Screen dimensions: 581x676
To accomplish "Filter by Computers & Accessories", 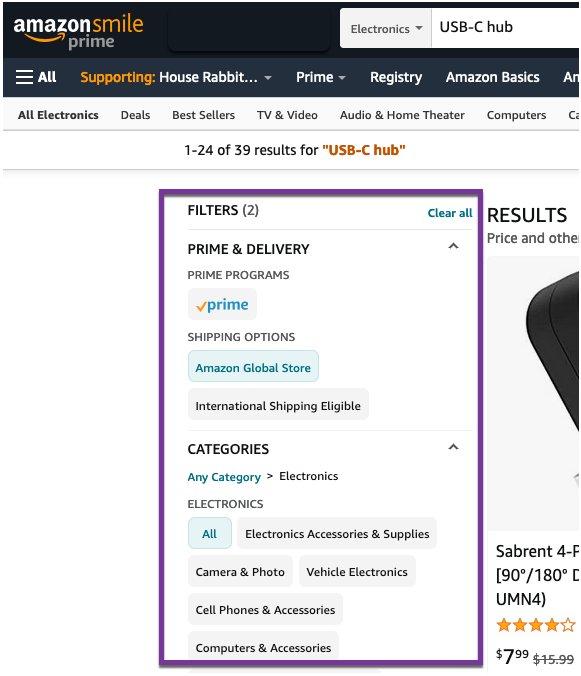I will [263, 647].
